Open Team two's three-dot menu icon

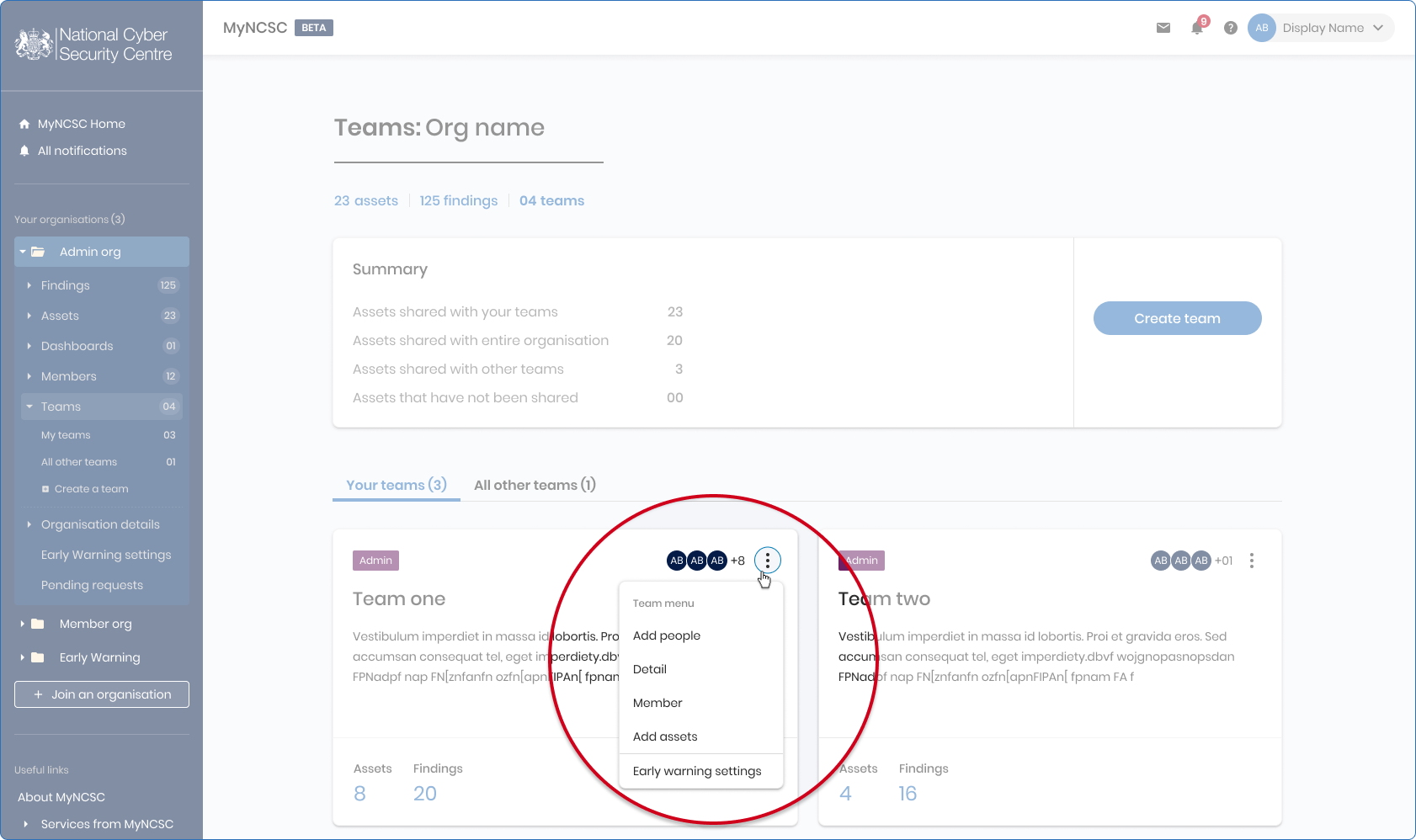(1252, 561)
